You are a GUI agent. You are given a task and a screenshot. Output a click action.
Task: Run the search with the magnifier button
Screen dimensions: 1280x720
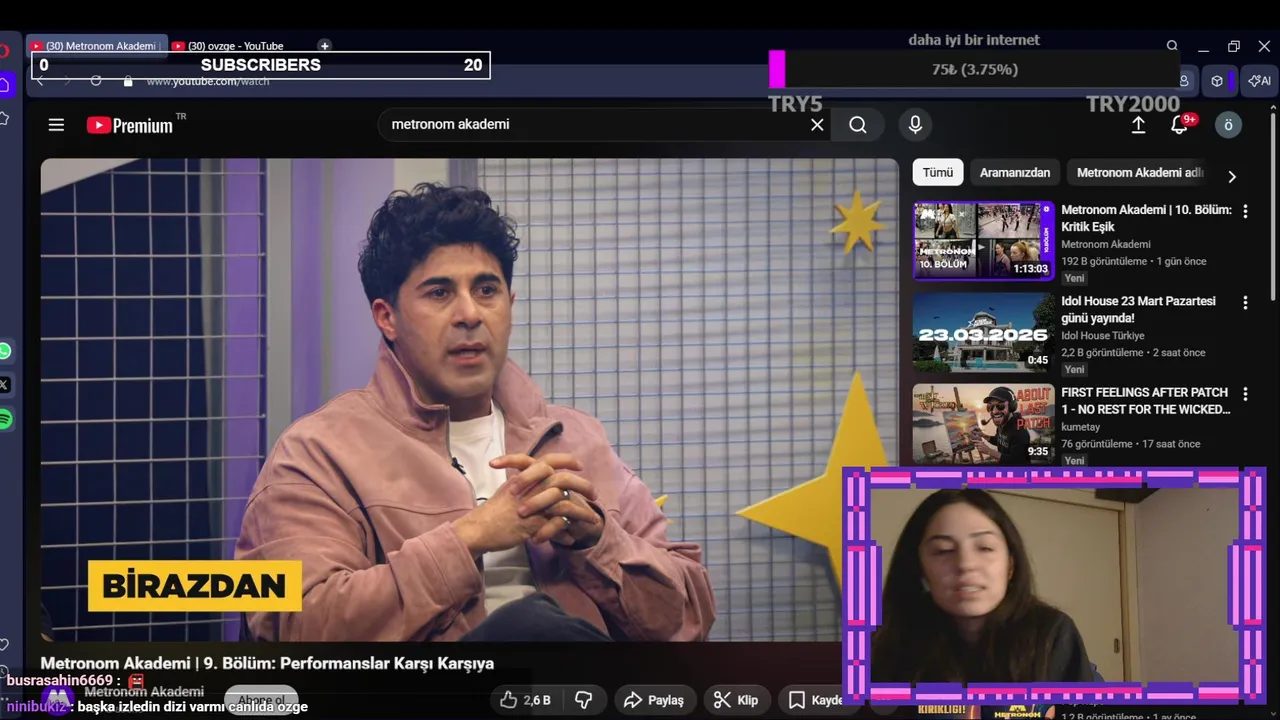coord(858,125)
